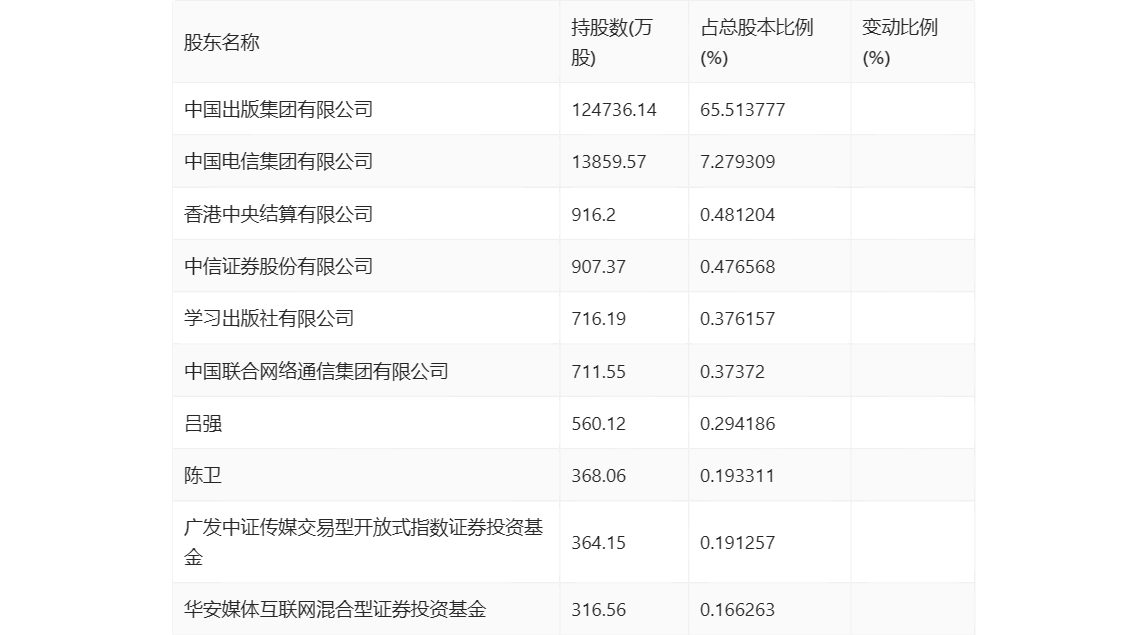This screenshot has height=635, width=1148.
Task: Select the percentage 0.376157
Action: point(737,319)
